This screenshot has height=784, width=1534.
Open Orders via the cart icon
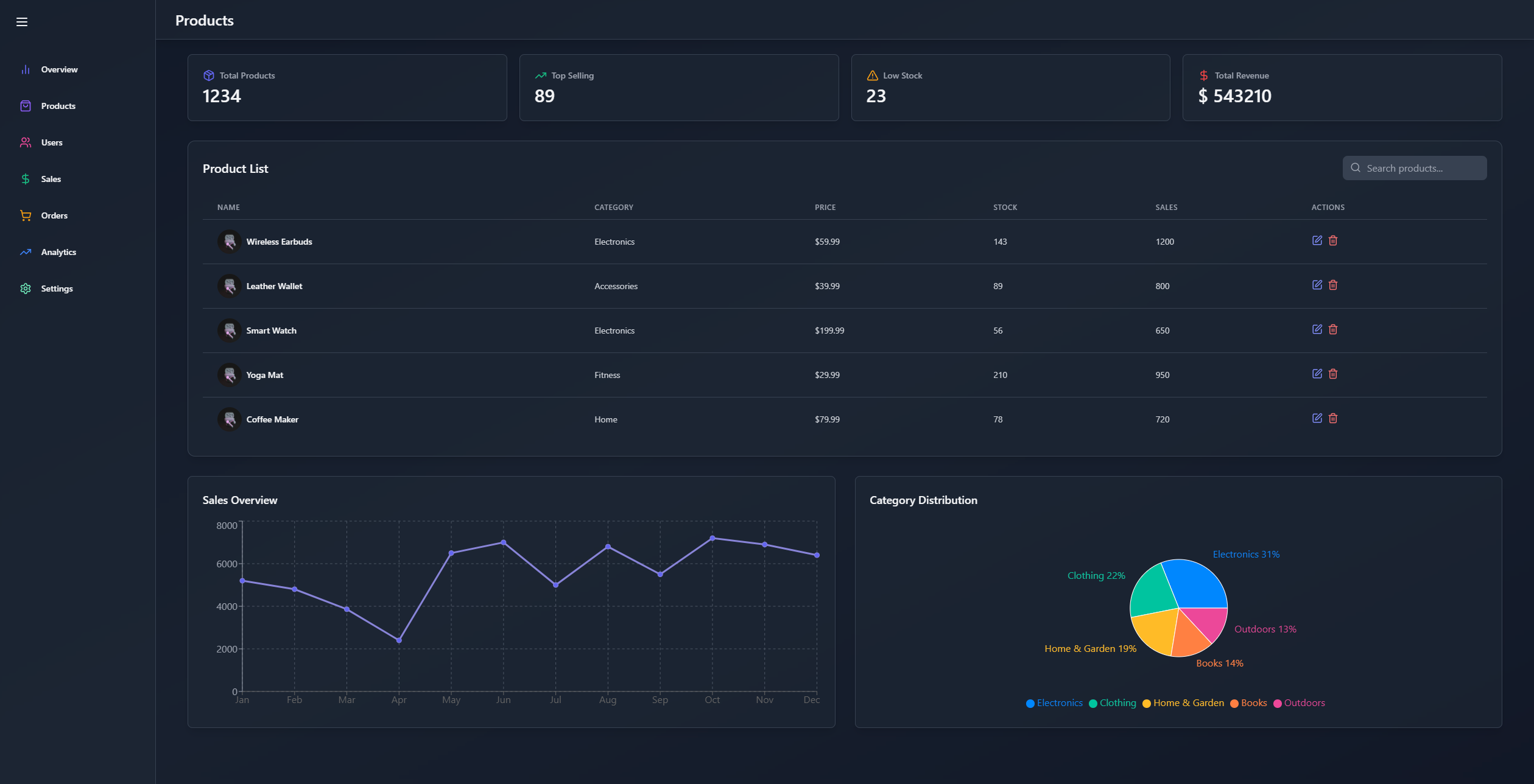pyautogui.click(x=25, y=215)
